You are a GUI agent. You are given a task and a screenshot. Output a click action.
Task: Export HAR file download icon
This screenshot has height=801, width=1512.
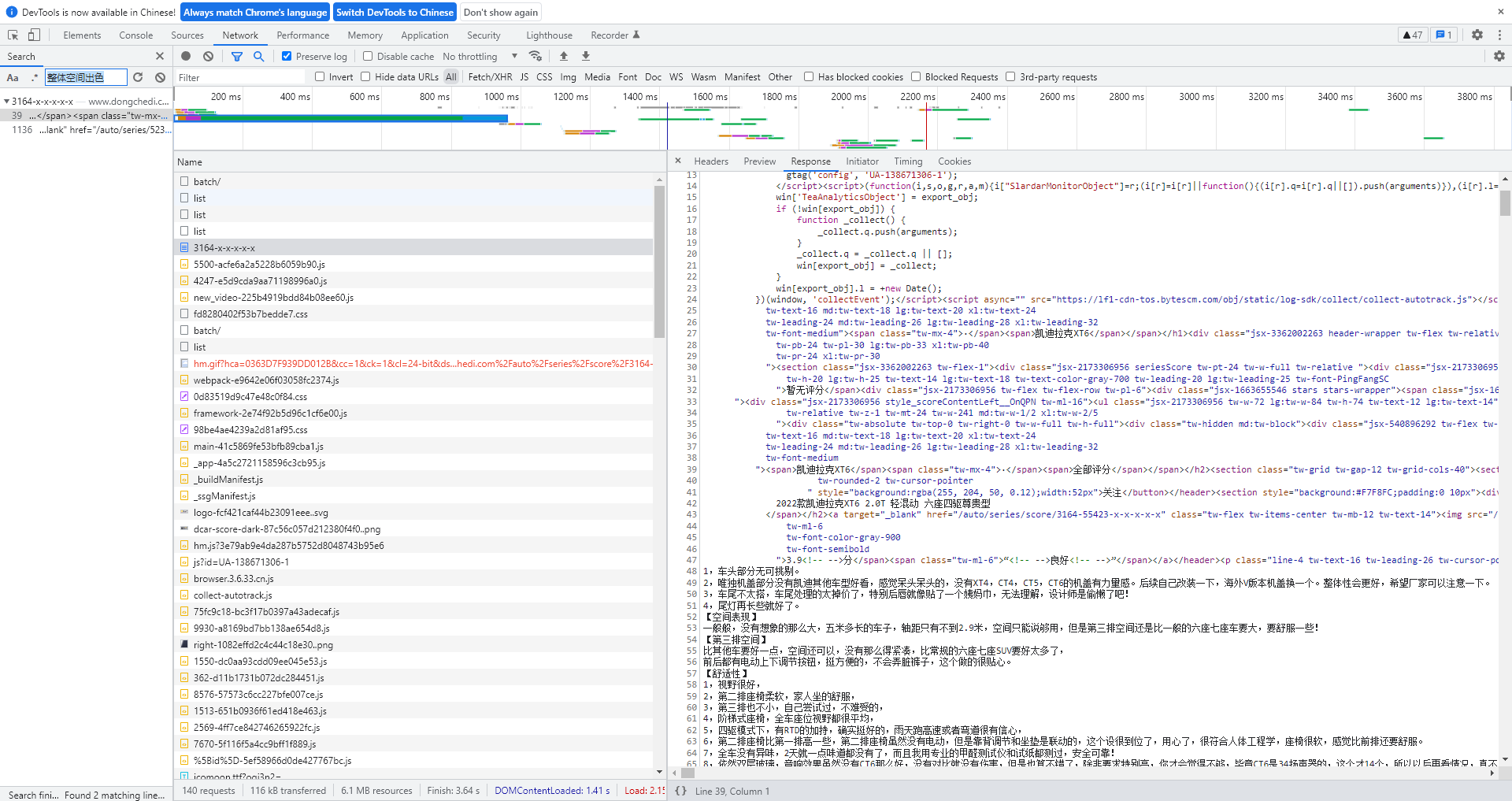point(586,56)
